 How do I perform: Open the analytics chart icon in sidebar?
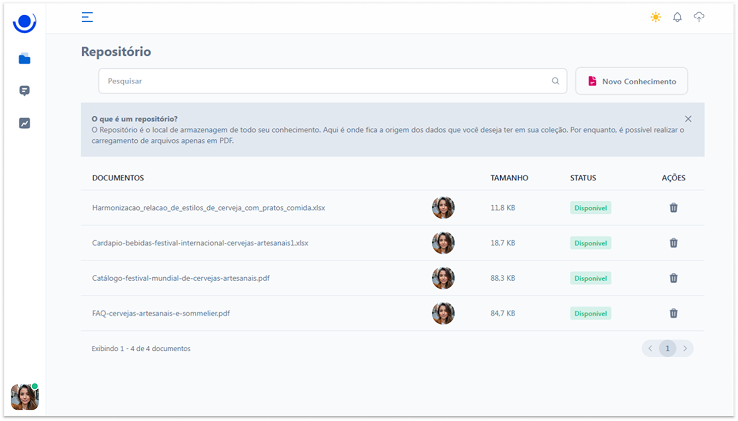point(24,123)
